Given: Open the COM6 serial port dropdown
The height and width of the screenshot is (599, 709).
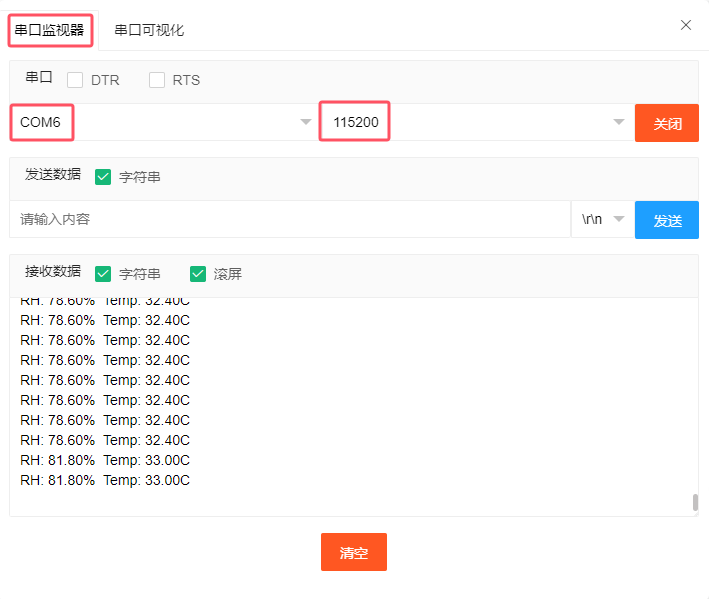Looking at the screenshot, I should point(160,123).
